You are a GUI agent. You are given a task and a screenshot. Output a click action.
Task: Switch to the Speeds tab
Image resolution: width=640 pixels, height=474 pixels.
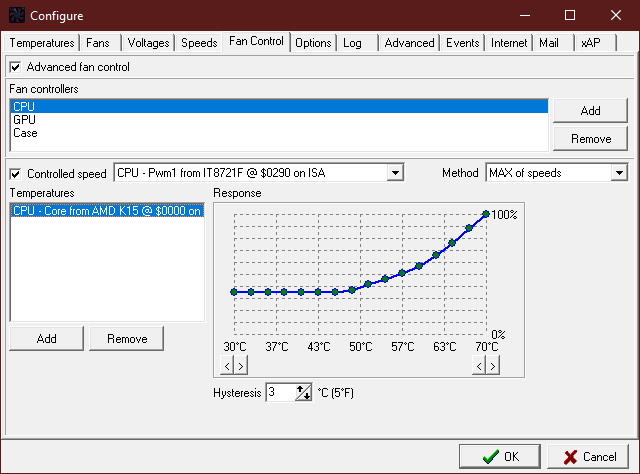pyautogui.click(x=199, y=43)
